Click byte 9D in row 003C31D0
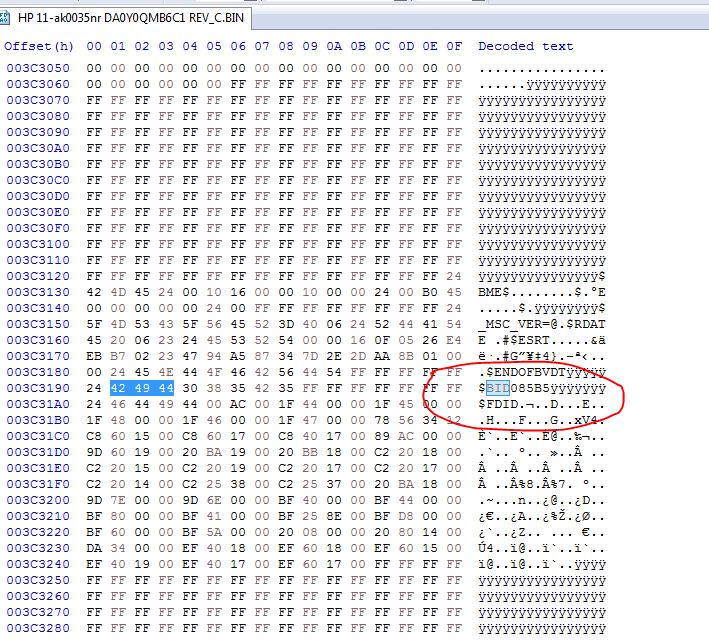This screenshot has height=640, width=709. click(x=94, y=452)
